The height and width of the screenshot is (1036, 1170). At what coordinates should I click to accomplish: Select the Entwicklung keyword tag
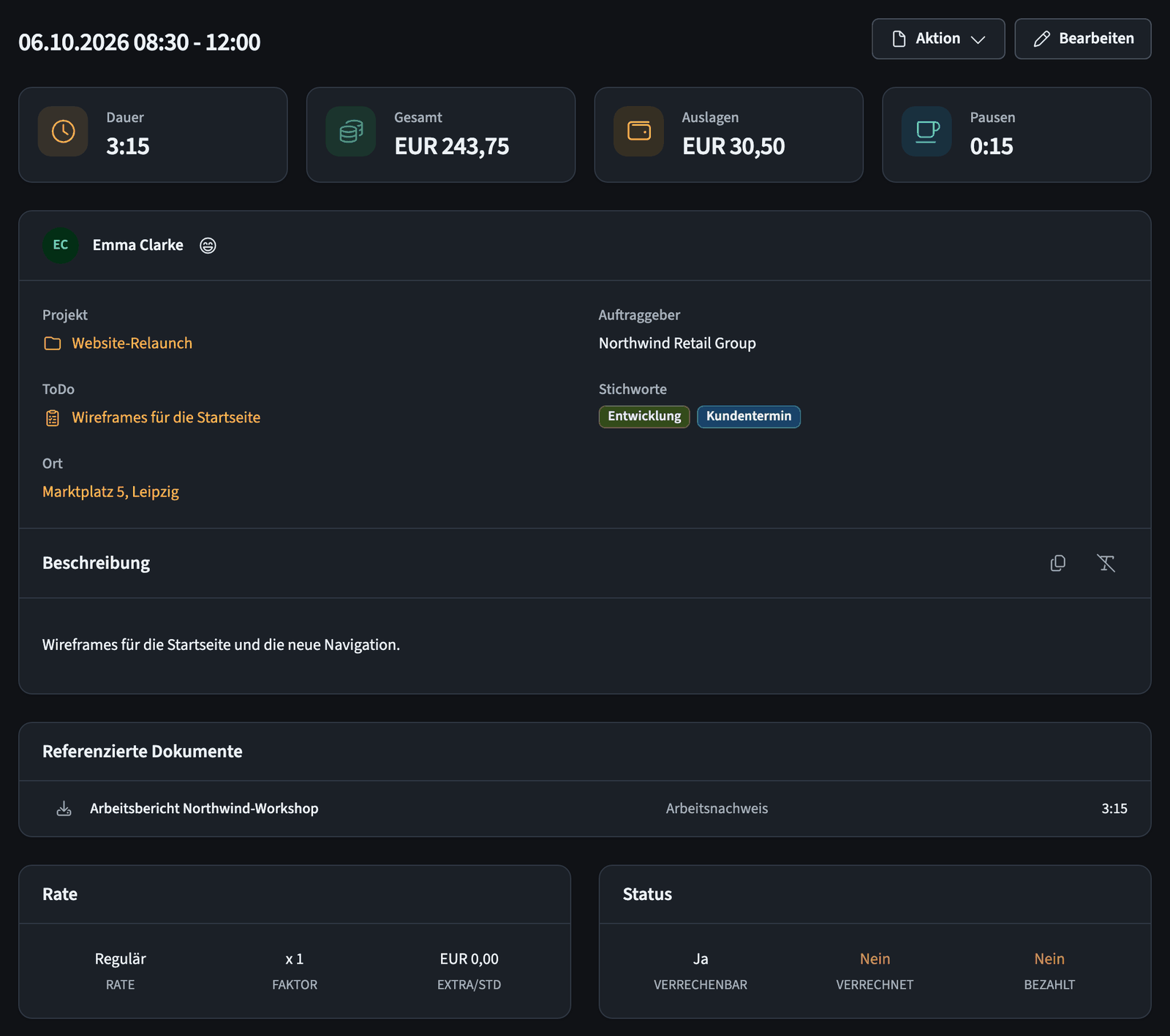(644, 417)
